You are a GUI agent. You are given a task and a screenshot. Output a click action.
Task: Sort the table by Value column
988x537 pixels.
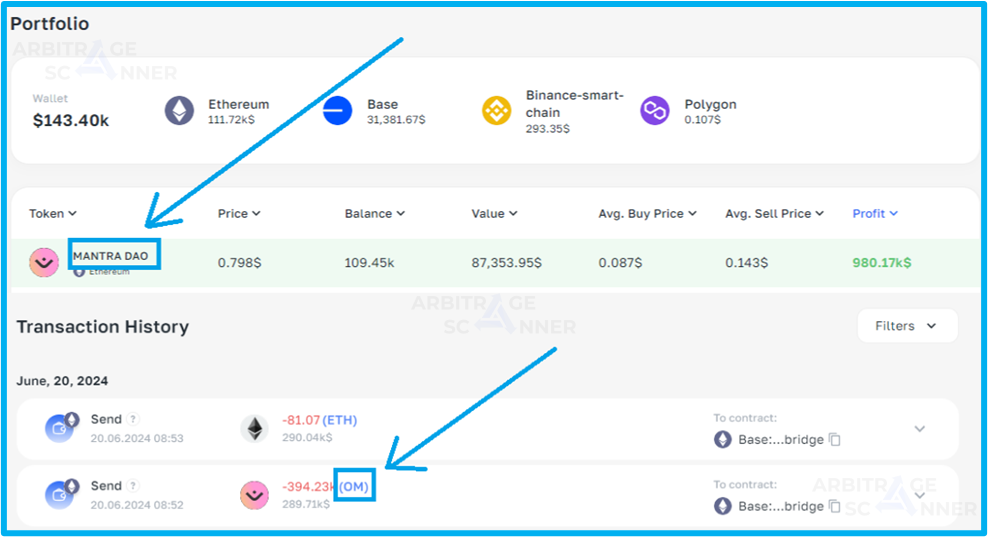[x=494, y=214]
